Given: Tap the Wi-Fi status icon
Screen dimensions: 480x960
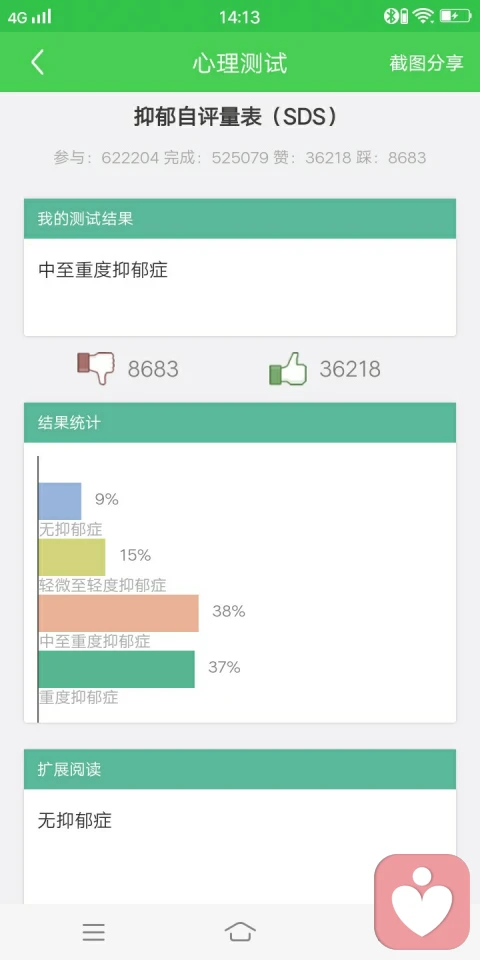Looking at the screenshot, I should point(423,16).
